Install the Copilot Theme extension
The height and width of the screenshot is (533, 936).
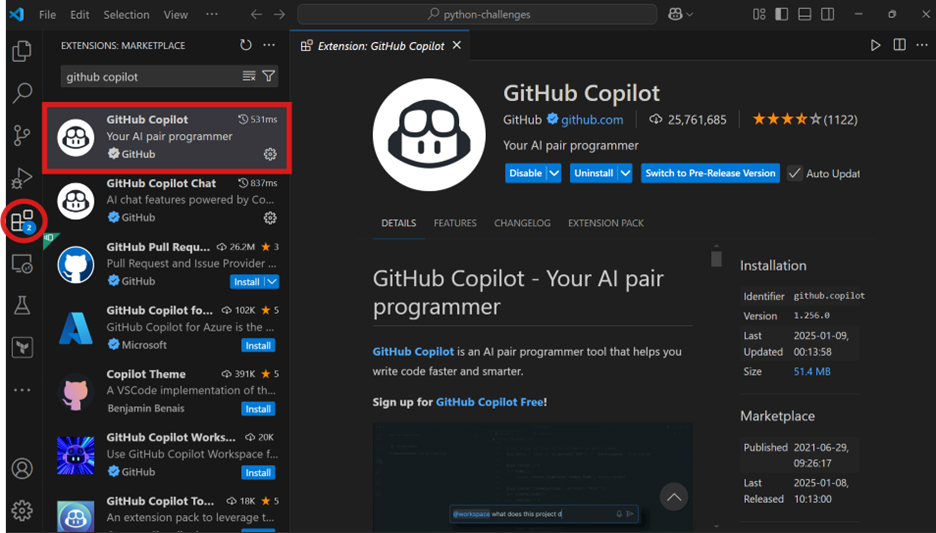tap(258, 409)
